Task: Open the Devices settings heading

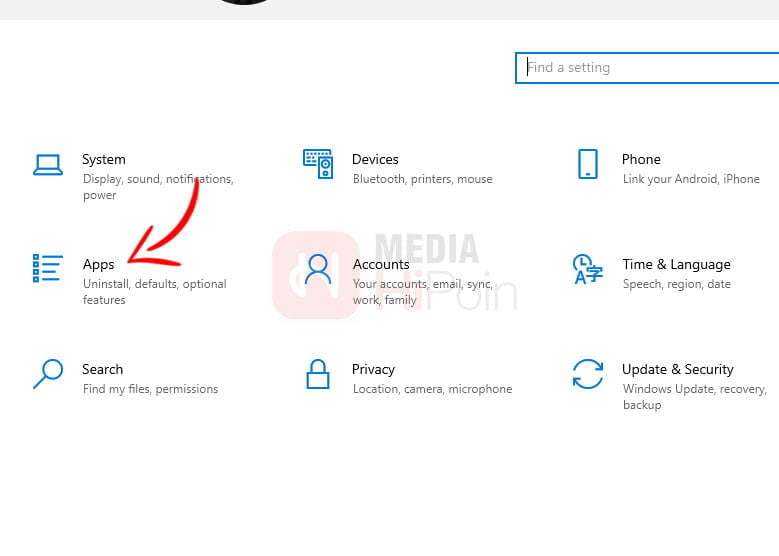Action: (x=375, y=159)
